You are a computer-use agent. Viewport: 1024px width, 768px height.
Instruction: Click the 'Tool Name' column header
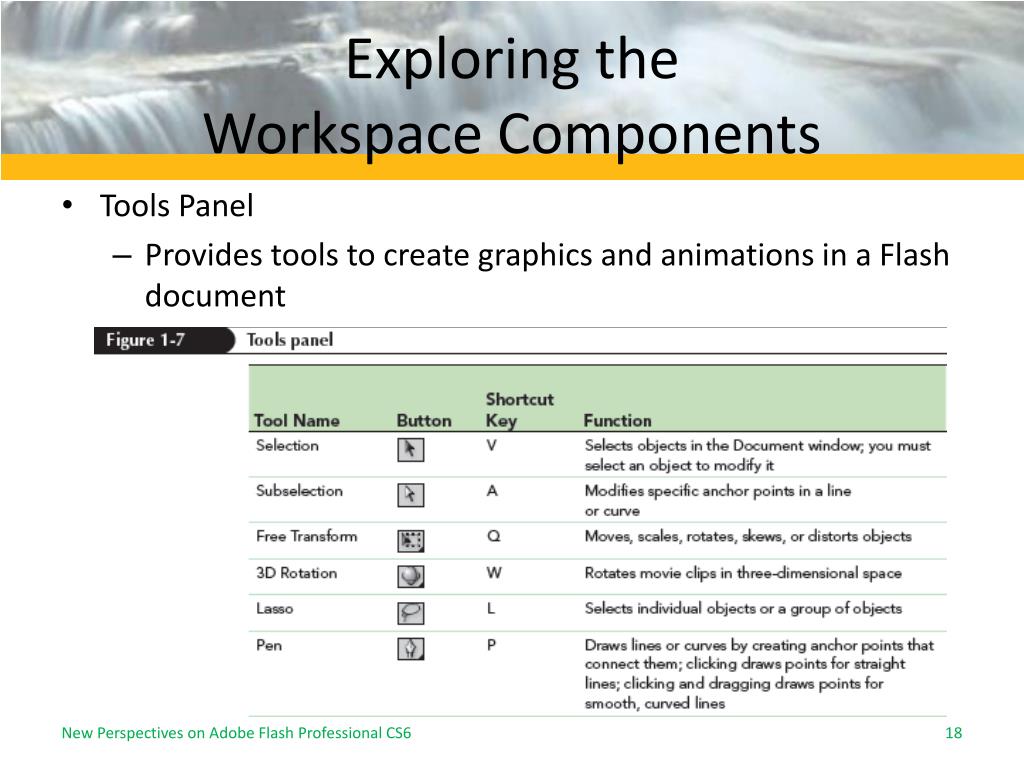click(x=296, y=421)
